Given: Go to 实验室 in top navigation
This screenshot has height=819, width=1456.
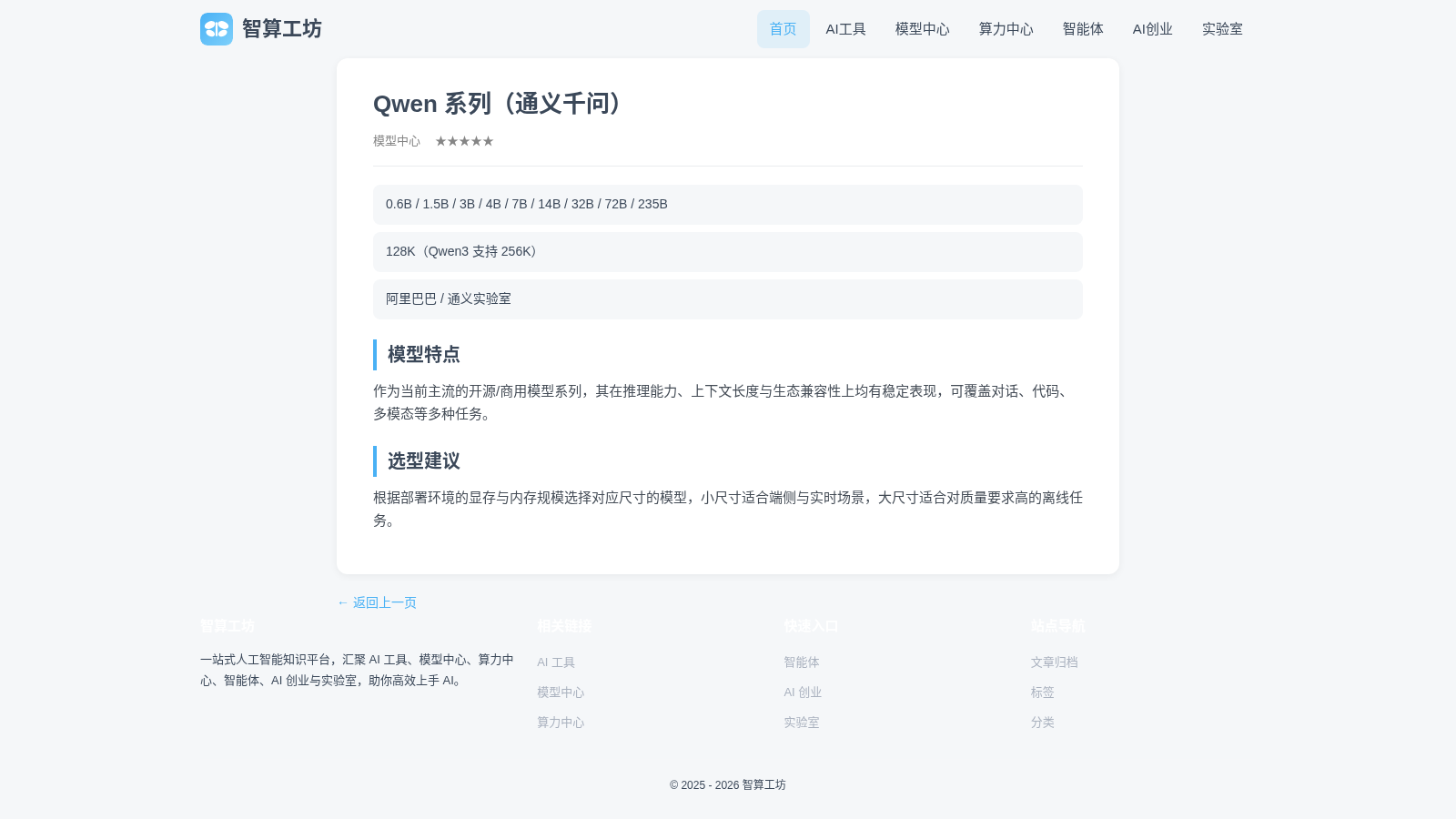Looking at the screenshot, I should (1222, 29).
